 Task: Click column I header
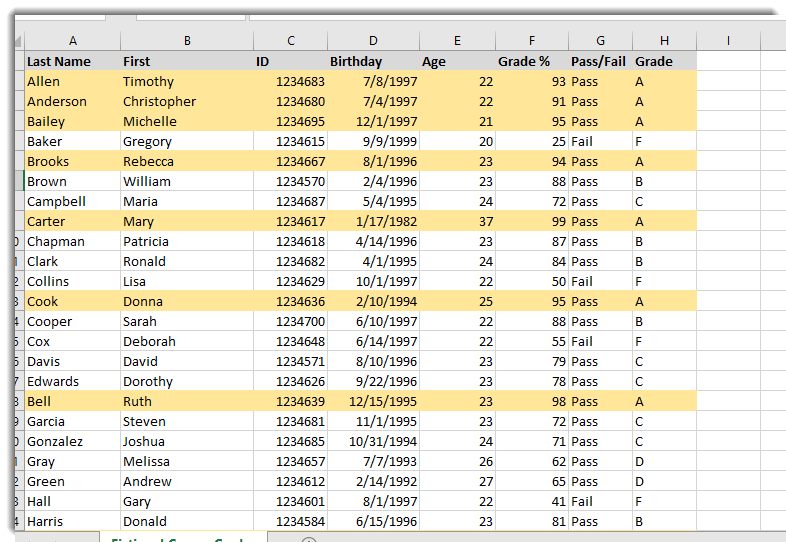pos(727,41)
